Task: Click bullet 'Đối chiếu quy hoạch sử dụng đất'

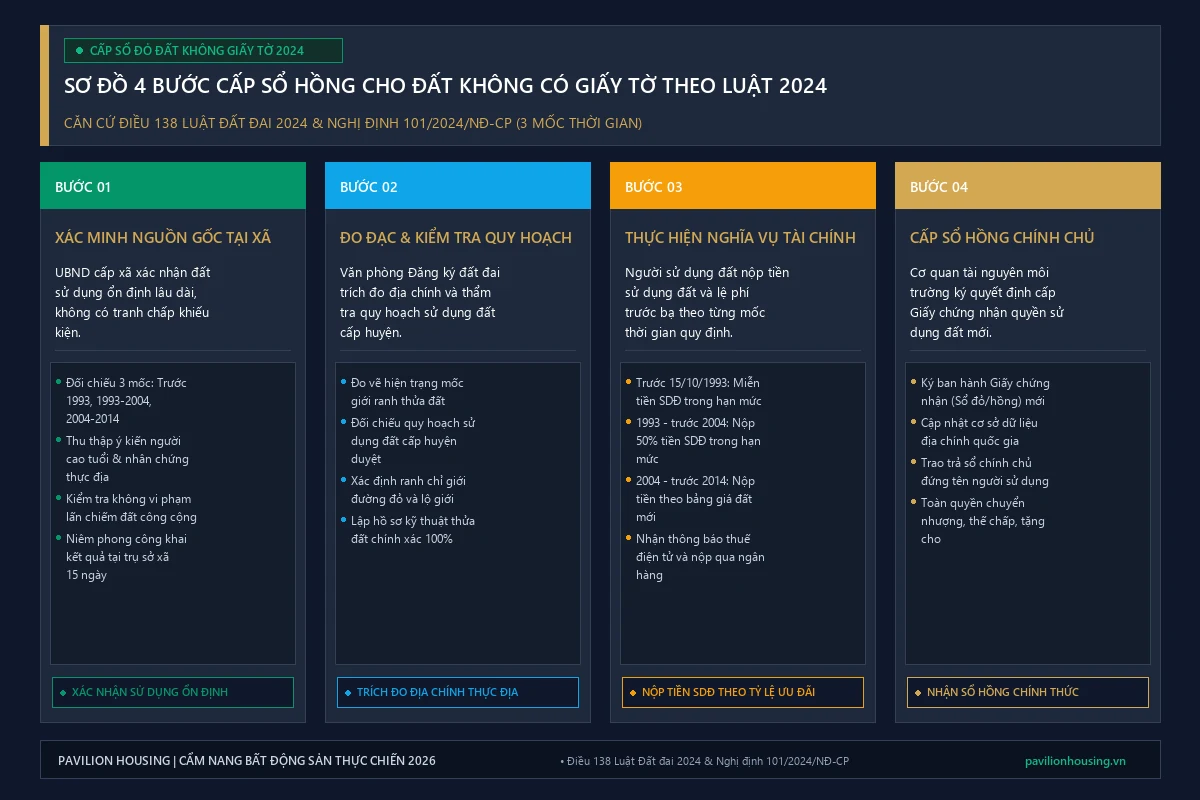Action: (408, 441)
